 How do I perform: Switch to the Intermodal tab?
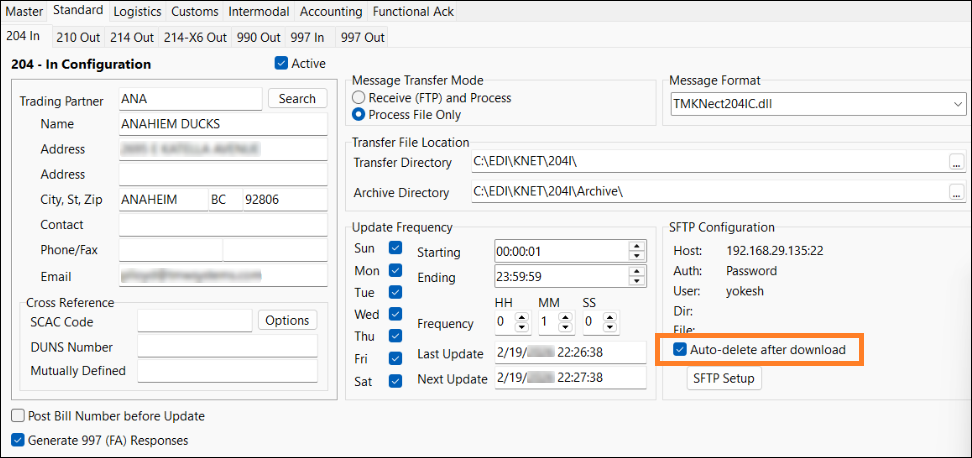(x=258, y=11)
